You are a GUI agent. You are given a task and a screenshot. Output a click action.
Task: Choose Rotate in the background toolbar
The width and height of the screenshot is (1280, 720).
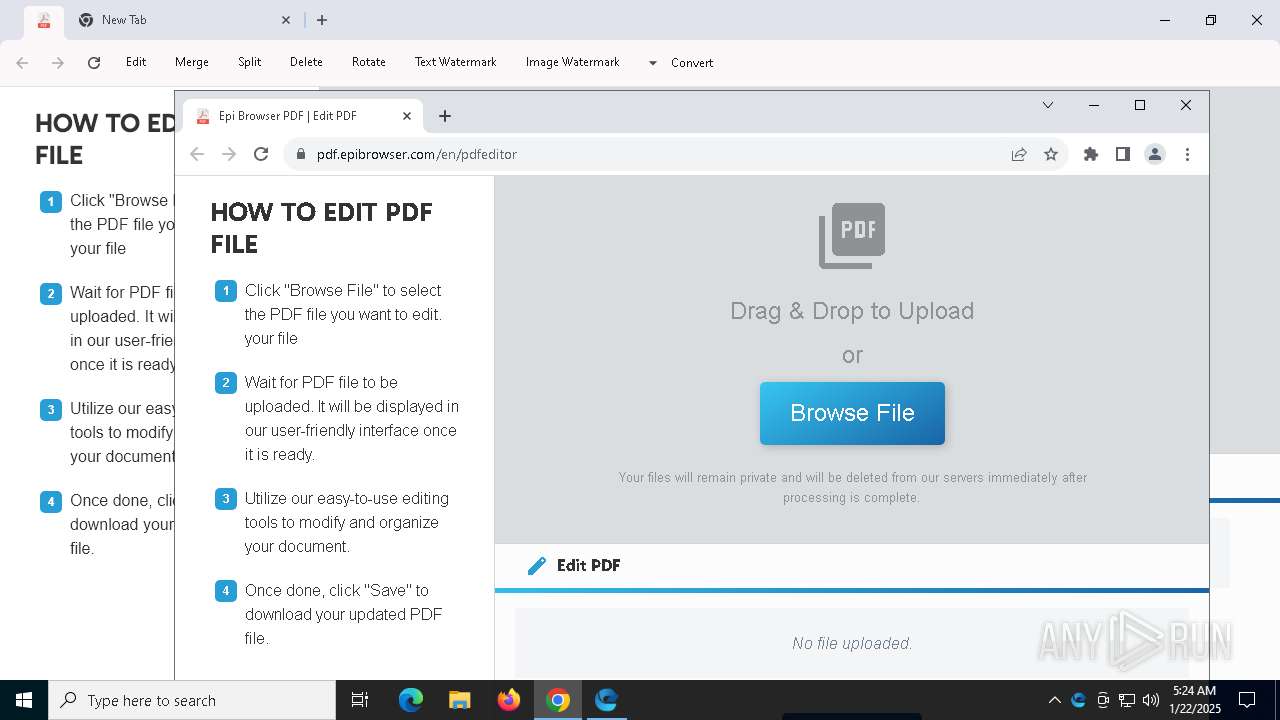click(369, 62)
